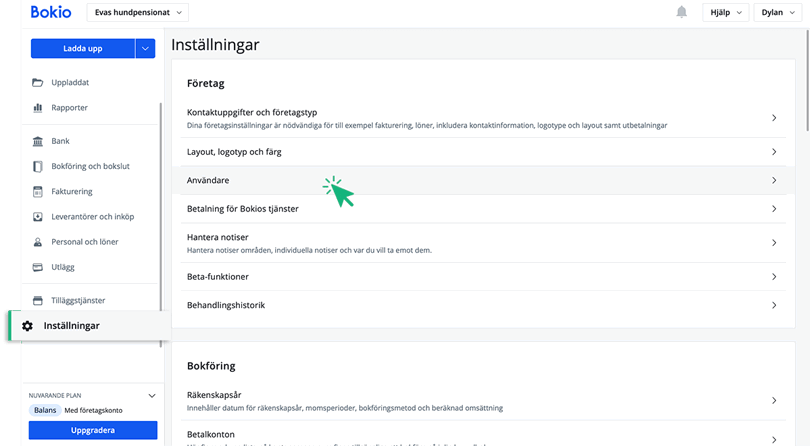
Task: Click the Rapporter bar chart icon
Action: (x=38, y=107)
